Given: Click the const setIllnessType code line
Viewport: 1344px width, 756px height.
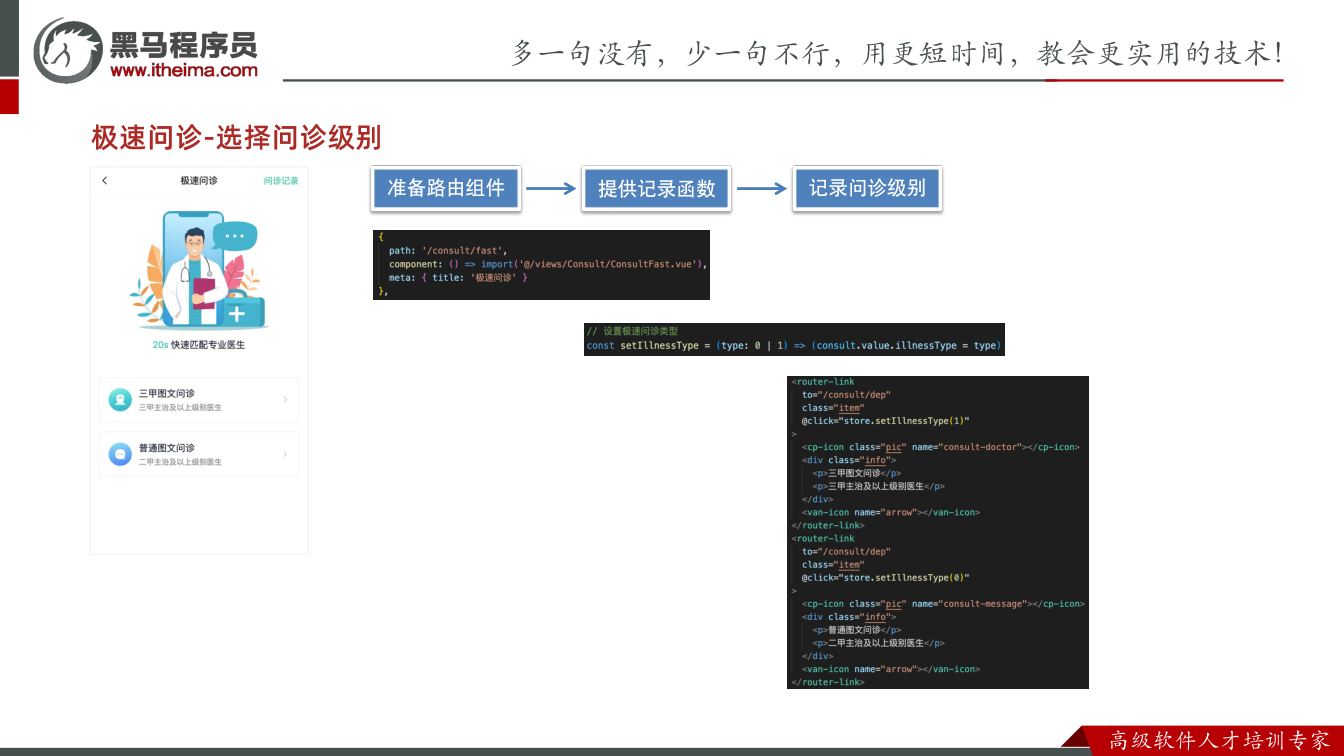Looking at the screenshot, I should coord(793,346).
